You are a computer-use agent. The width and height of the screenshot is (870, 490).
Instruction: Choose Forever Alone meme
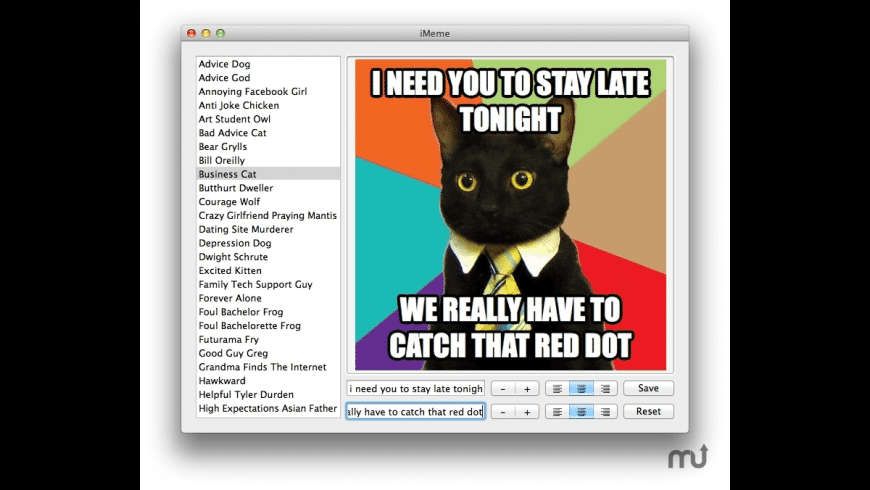click(x=268, y=298)
